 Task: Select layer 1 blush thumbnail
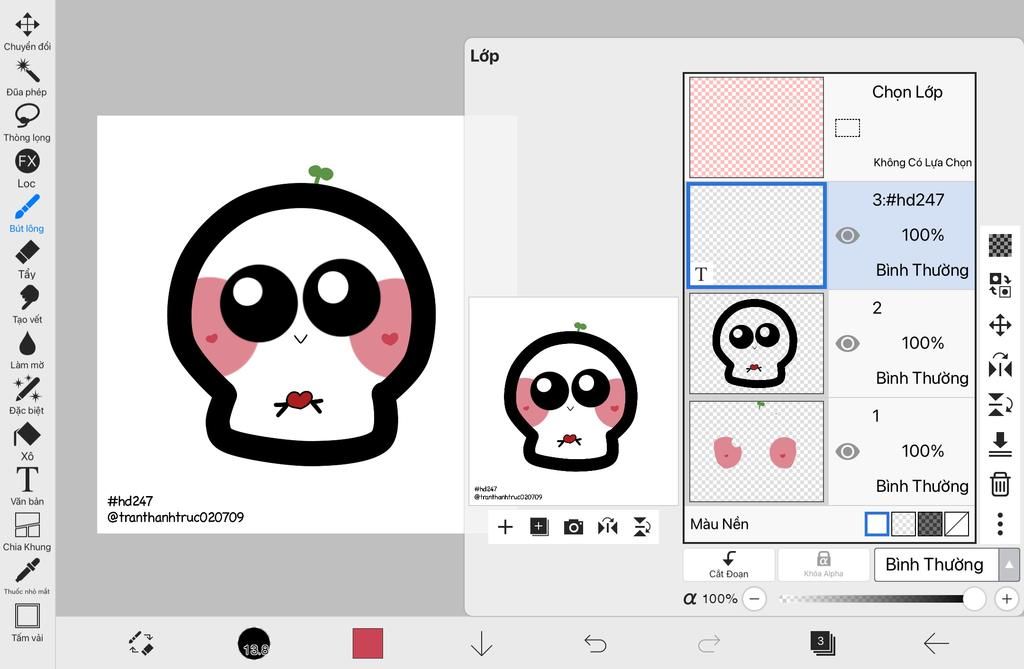click(x=756, y=451)
